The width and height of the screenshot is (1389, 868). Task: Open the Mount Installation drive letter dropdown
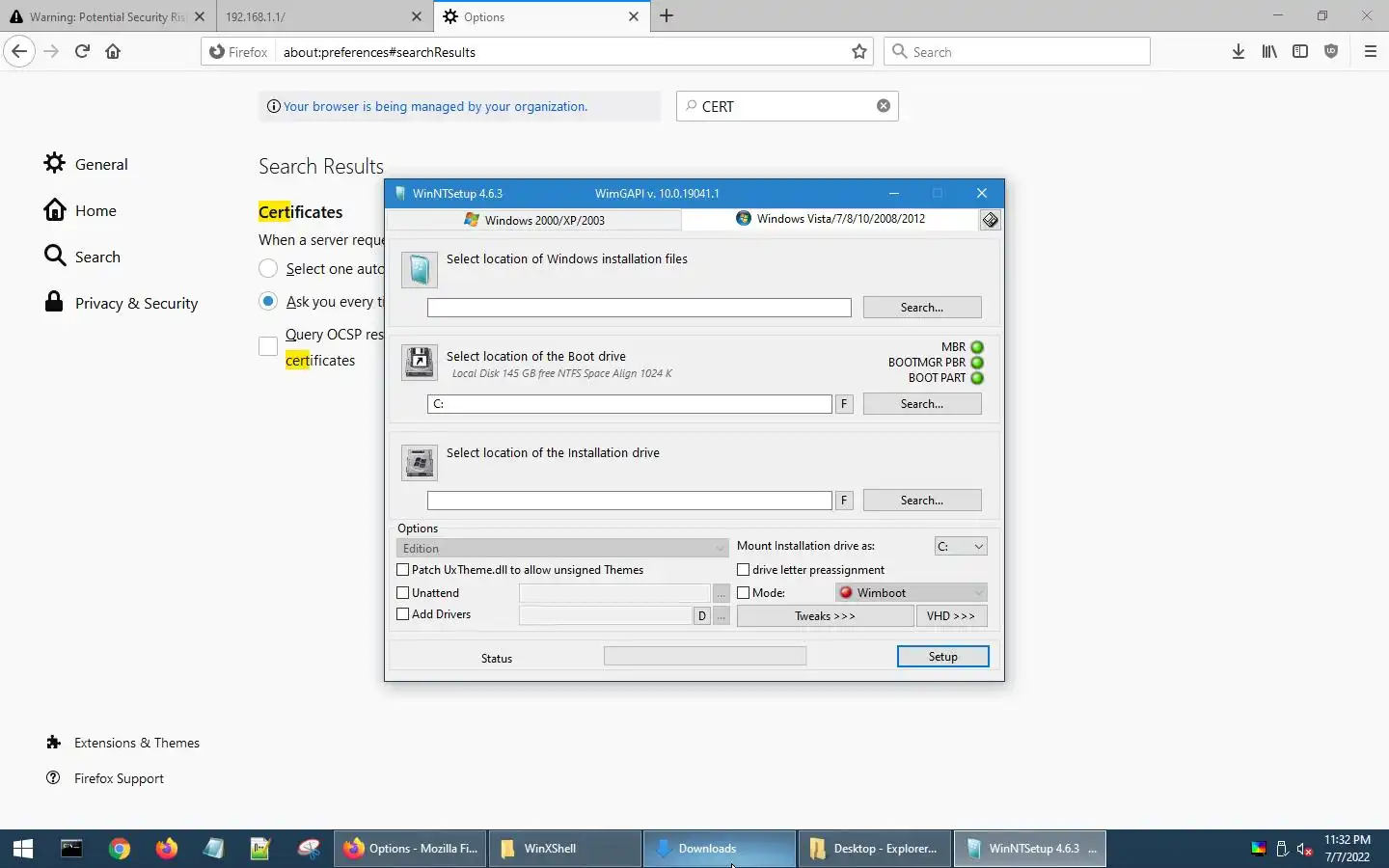(x=961, y=546)
